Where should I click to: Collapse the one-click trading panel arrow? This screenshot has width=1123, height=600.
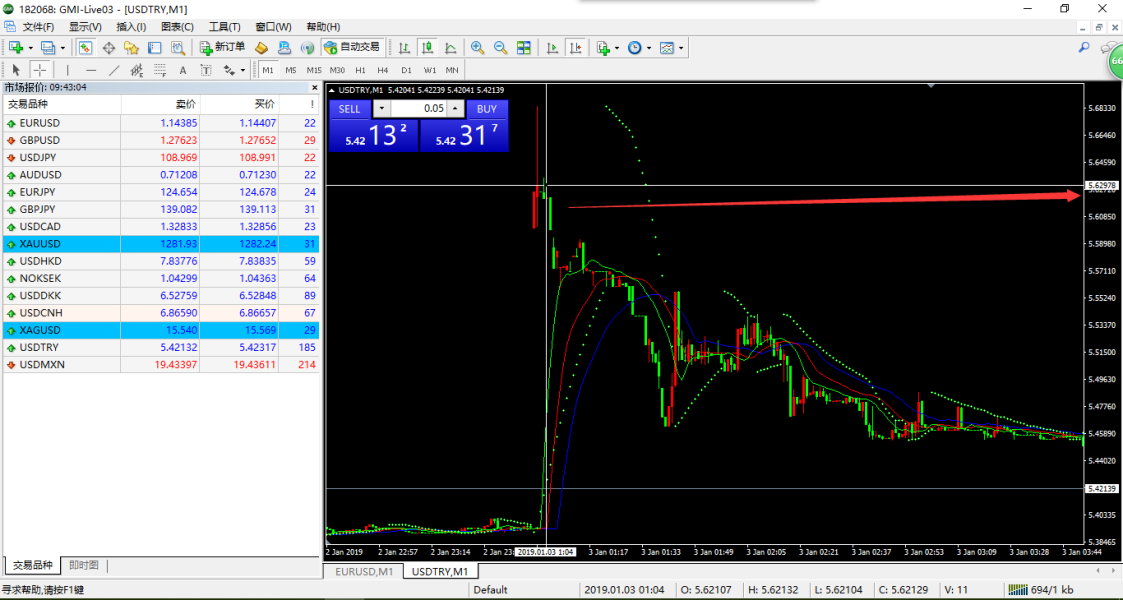pyautogui.click(x=332, y=91)
